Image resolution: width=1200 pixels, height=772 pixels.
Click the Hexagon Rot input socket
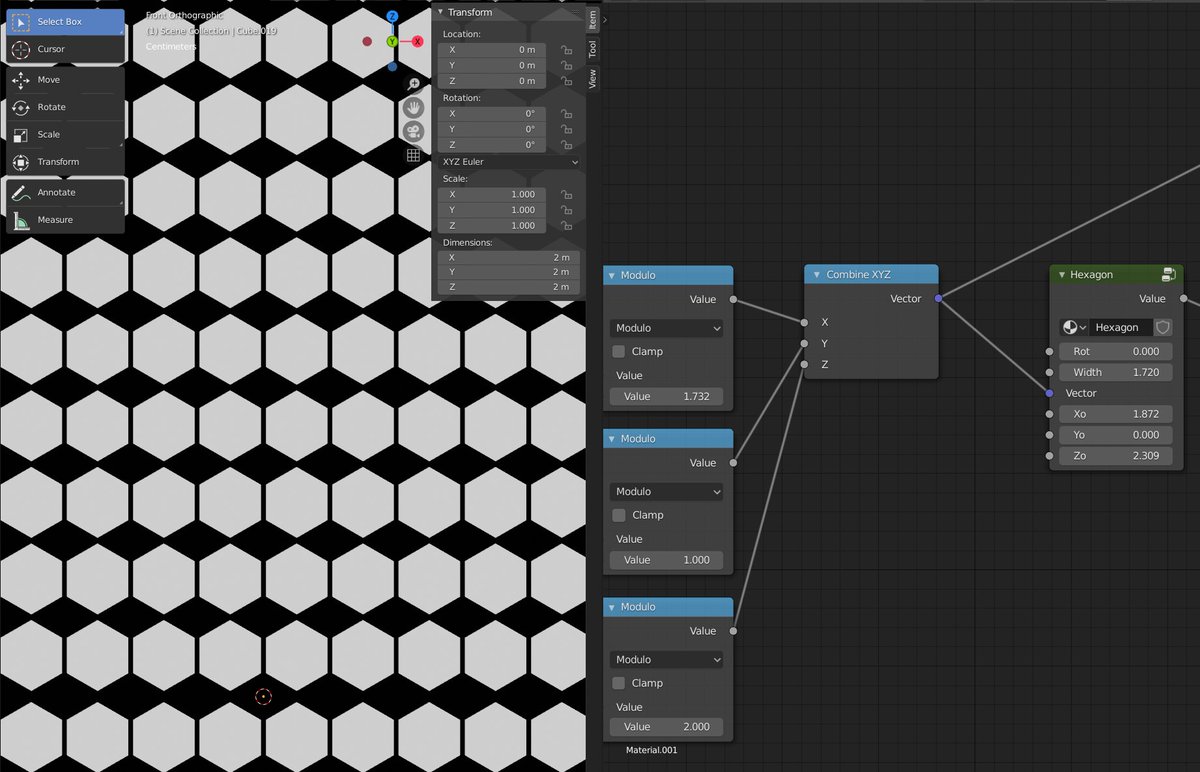(1049, 351)
